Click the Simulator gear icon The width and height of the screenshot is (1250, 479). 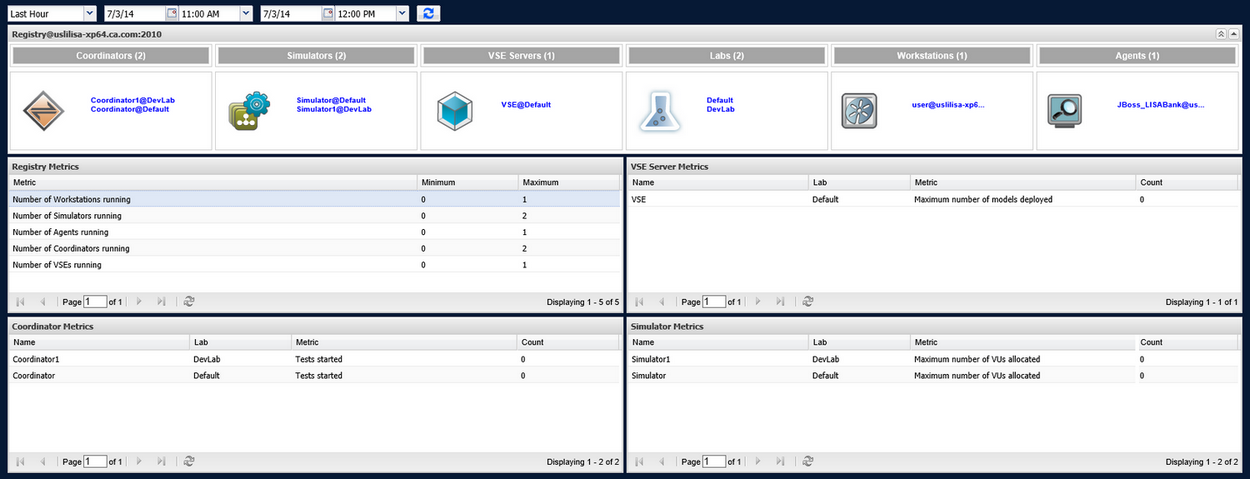pyautogui.click(x=250, y=110)
